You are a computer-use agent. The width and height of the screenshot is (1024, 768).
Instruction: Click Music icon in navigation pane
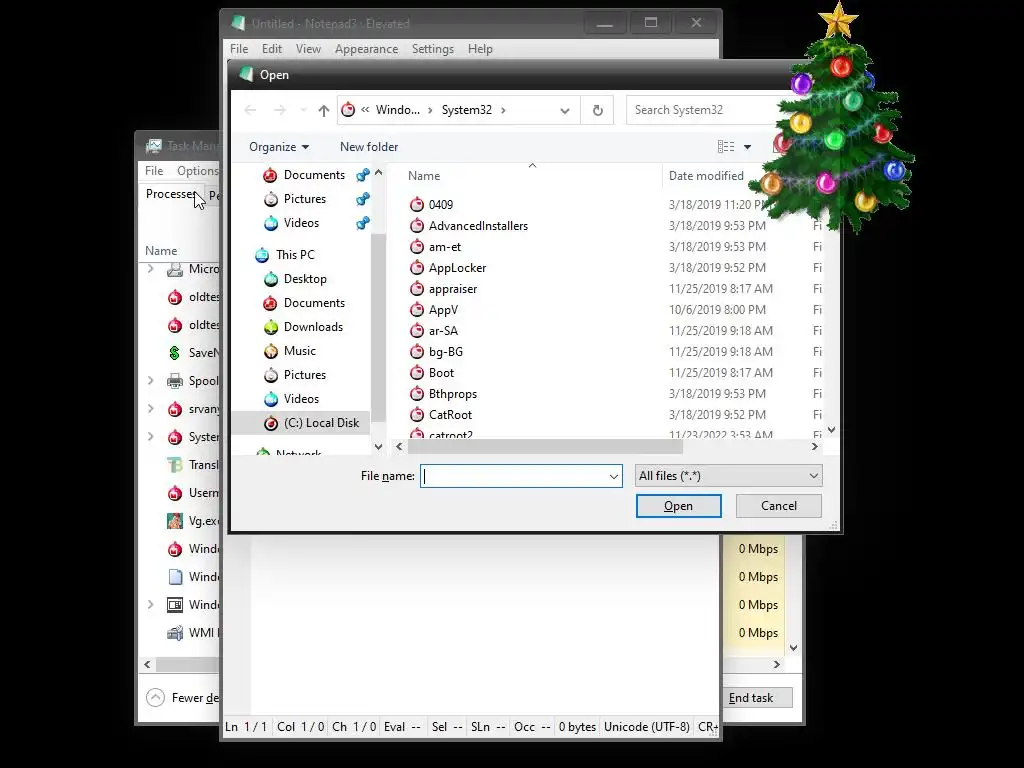[271, 351]
